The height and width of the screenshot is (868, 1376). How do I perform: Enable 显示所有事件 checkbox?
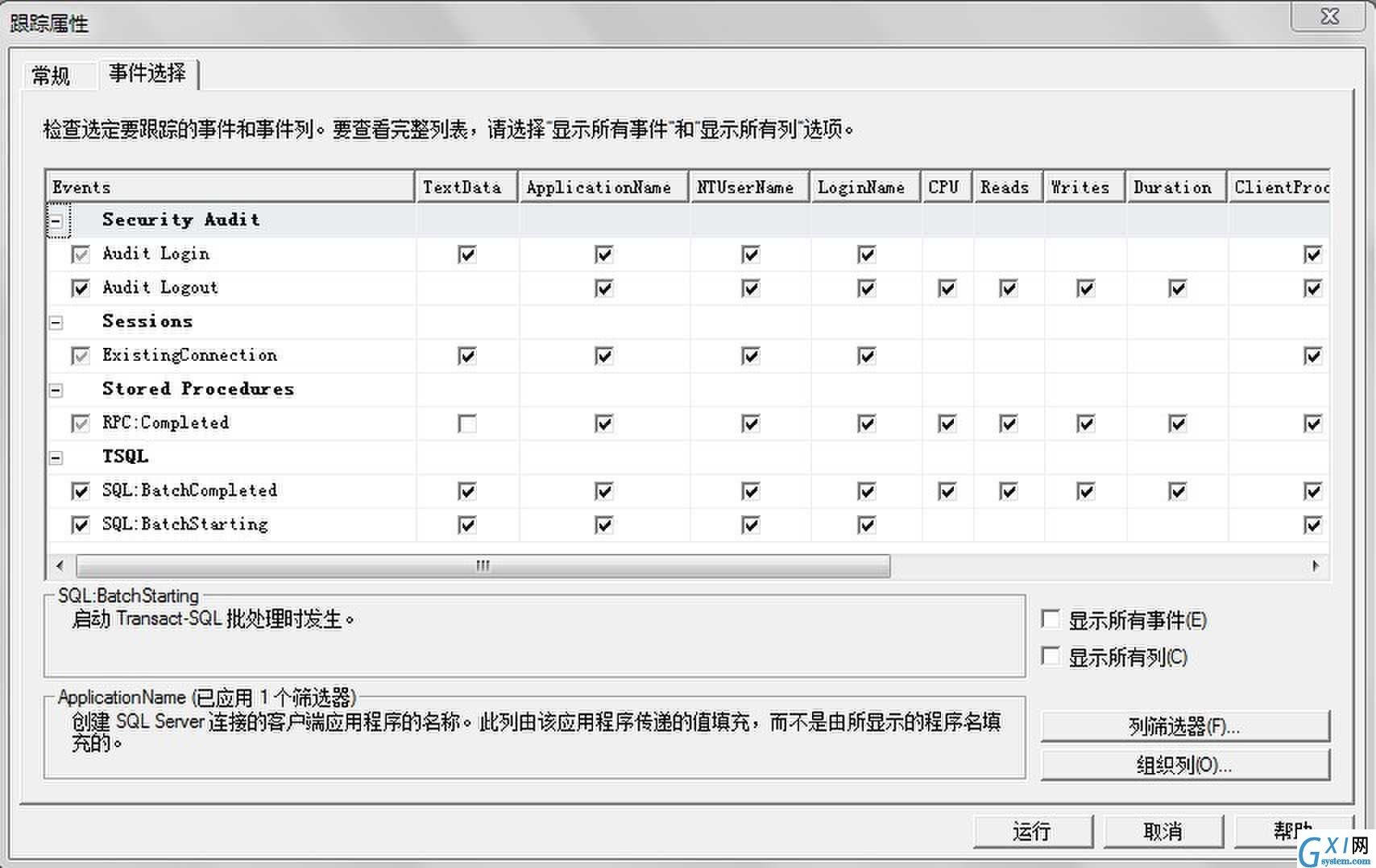tap(1051, 619)
